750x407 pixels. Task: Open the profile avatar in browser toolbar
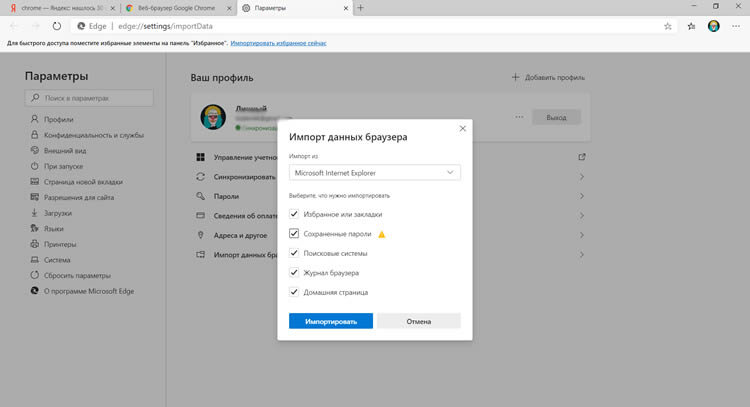[714, 26]
